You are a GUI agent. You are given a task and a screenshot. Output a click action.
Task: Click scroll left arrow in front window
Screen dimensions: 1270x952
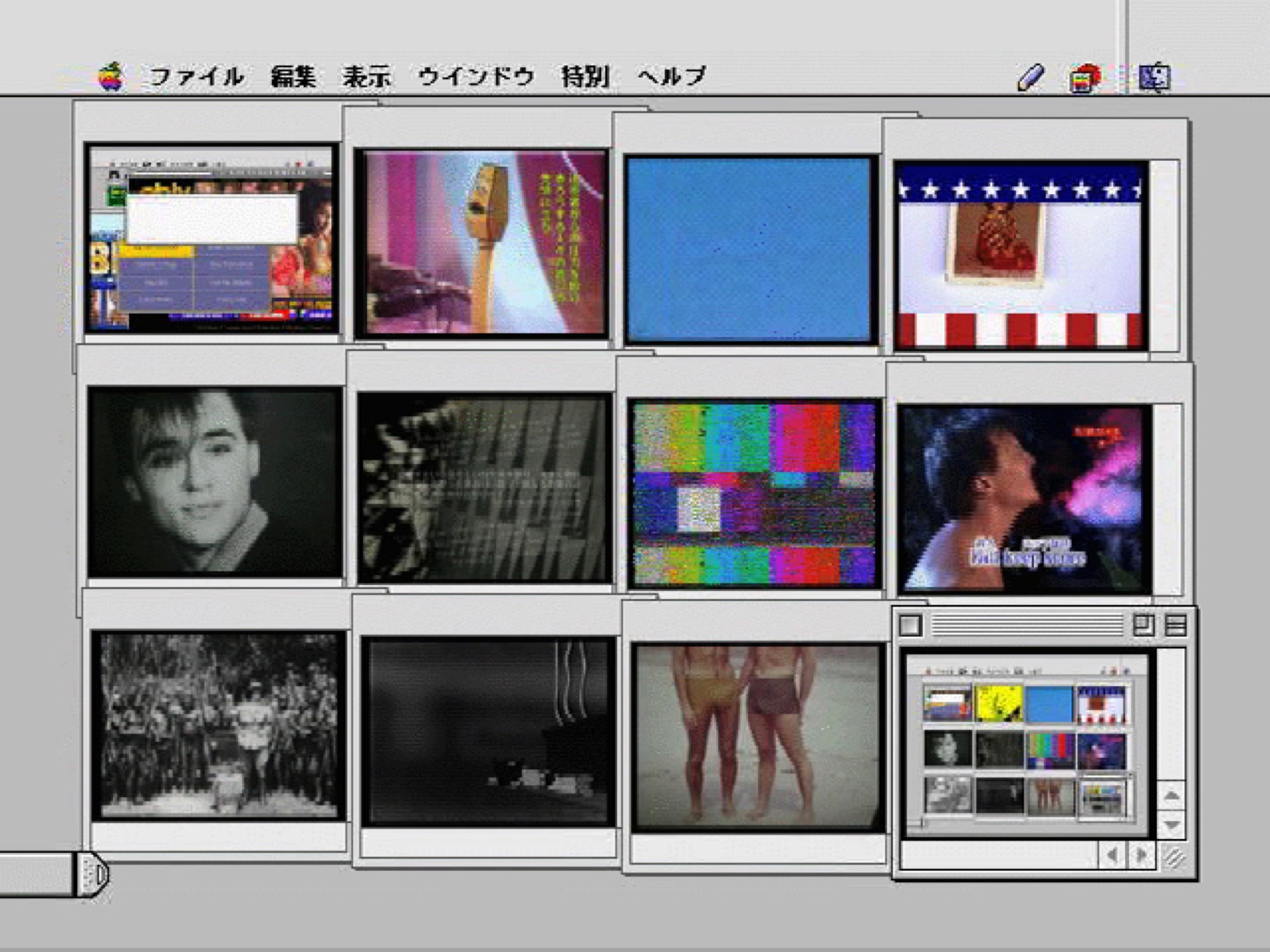coord(1112,856)
